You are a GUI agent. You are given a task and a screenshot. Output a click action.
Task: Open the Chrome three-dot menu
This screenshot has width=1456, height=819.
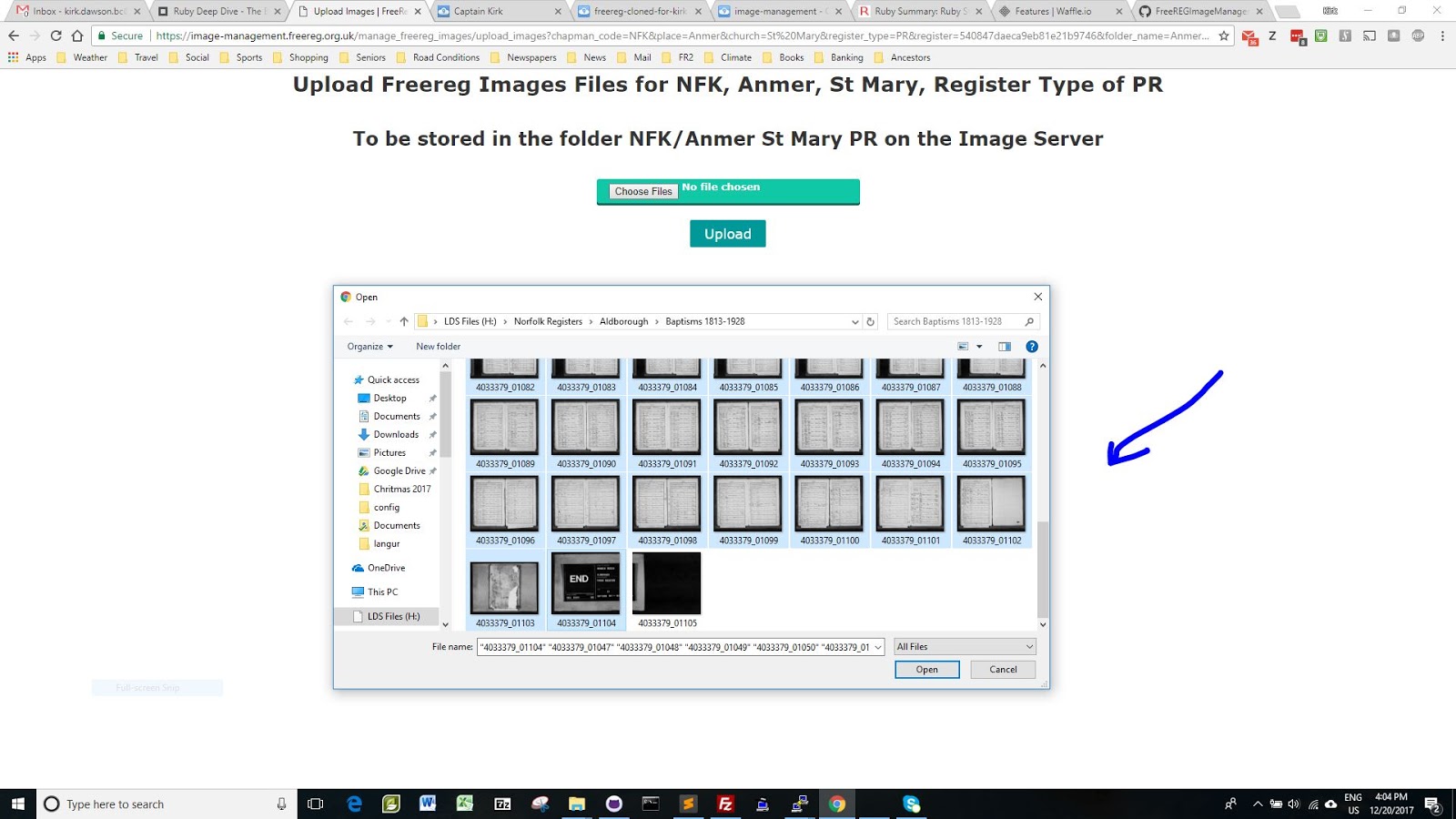[x=1442, y=35]
